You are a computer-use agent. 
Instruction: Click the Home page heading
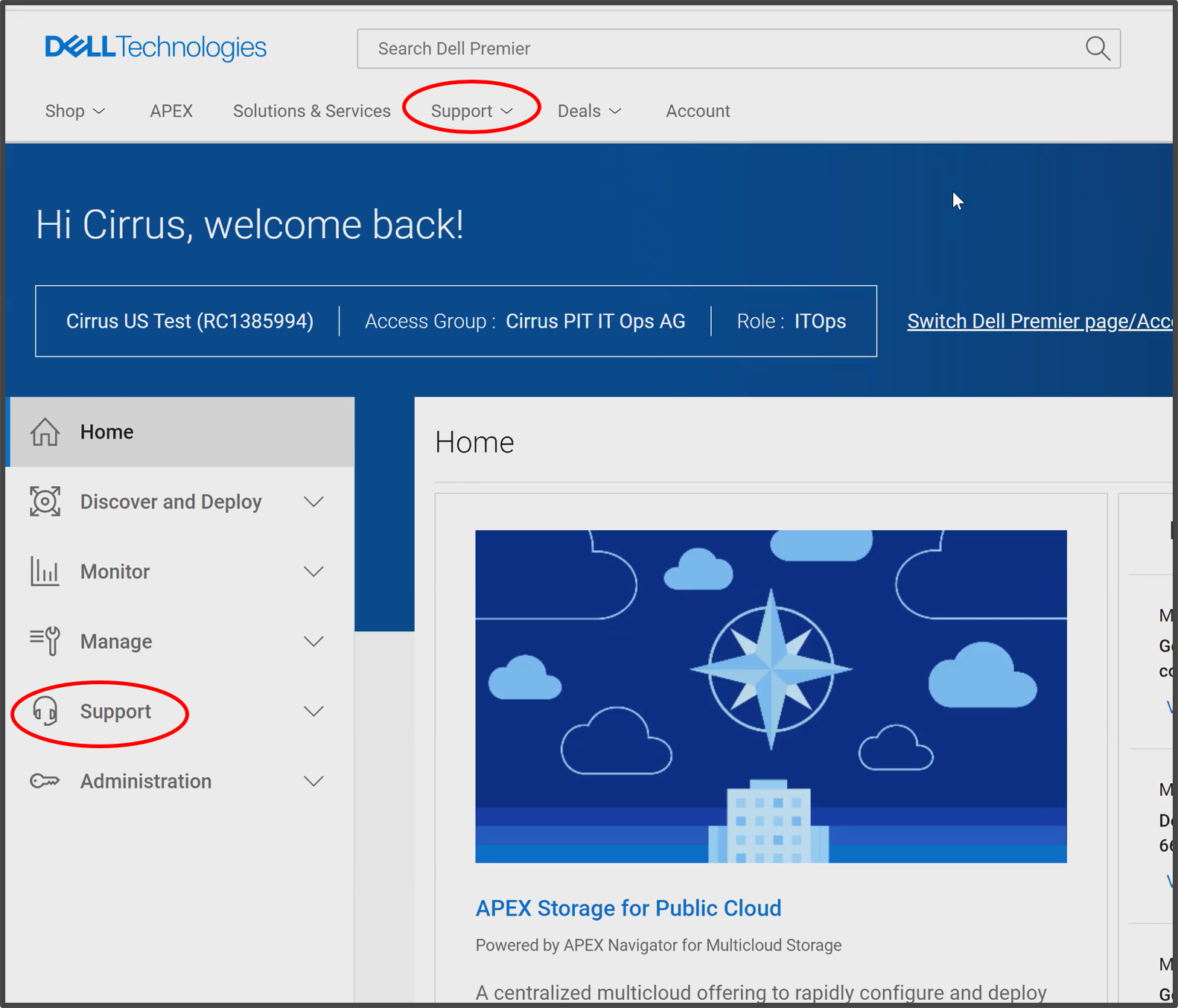[474, 442]
